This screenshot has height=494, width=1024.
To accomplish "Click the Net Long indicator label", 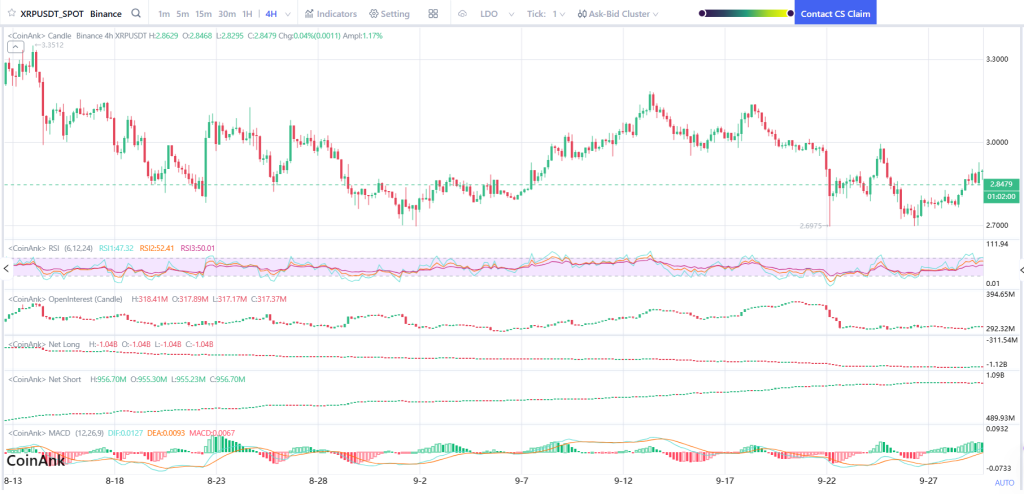I will [x=42, y=344].
